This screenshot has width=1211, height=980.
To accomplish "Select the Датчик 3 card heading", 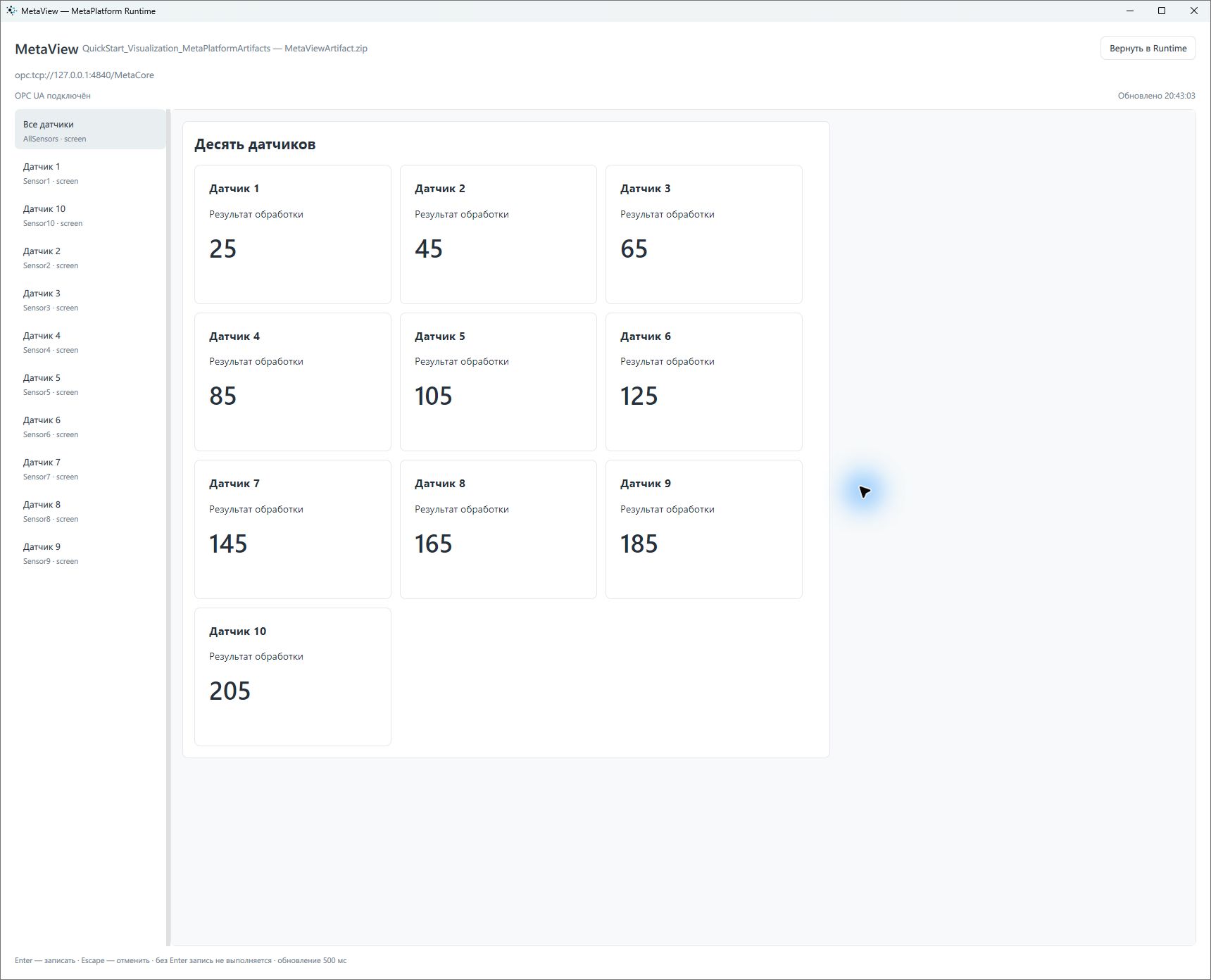I will tap(646, 189).
